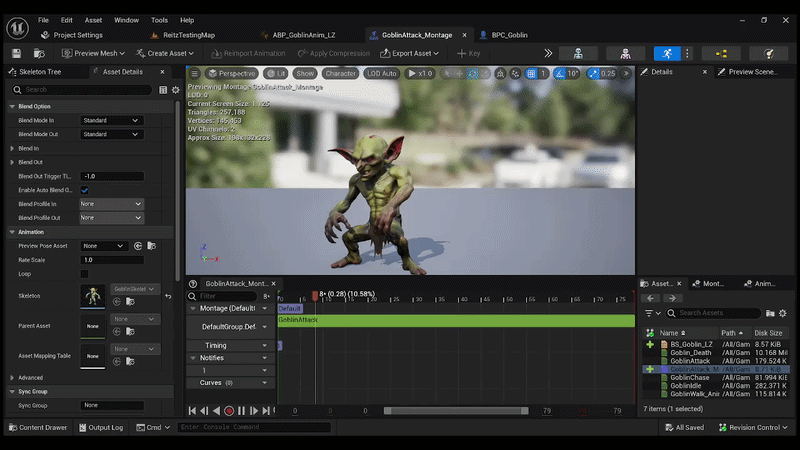Open the Physics asset mode icon
Image resolution: width=800 pixels, height=450 pixels.
click(x=769, y=53)
